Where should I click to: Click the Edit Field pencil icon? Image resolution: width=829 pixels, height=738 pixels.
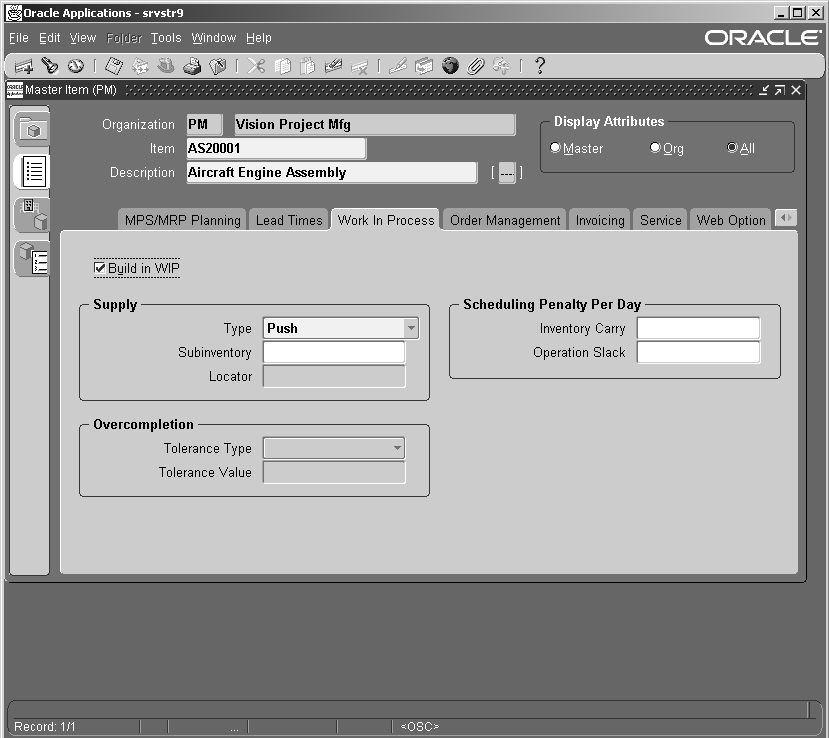(x=398, y=66)
